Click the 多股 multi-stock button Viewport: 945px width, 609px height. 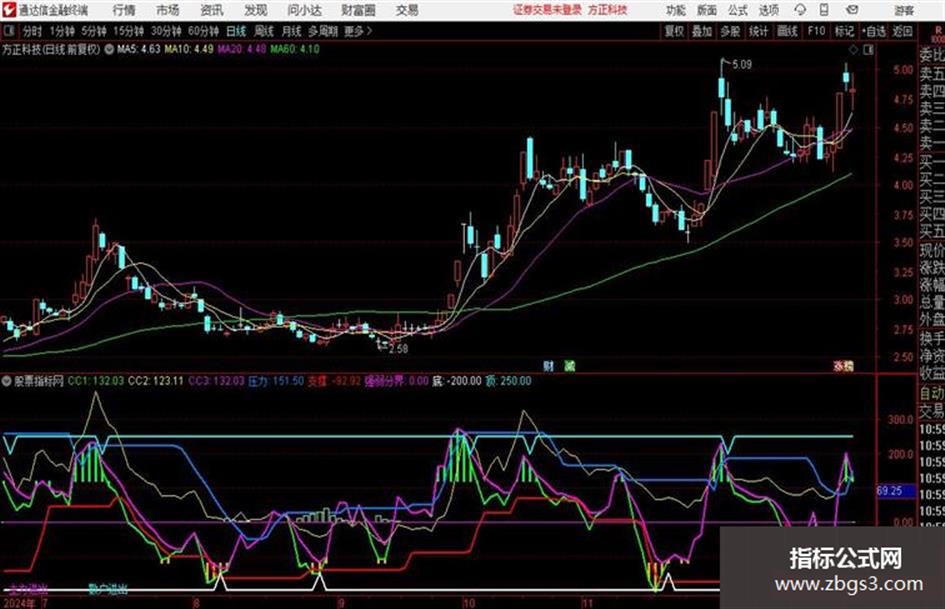click(730, 31)
